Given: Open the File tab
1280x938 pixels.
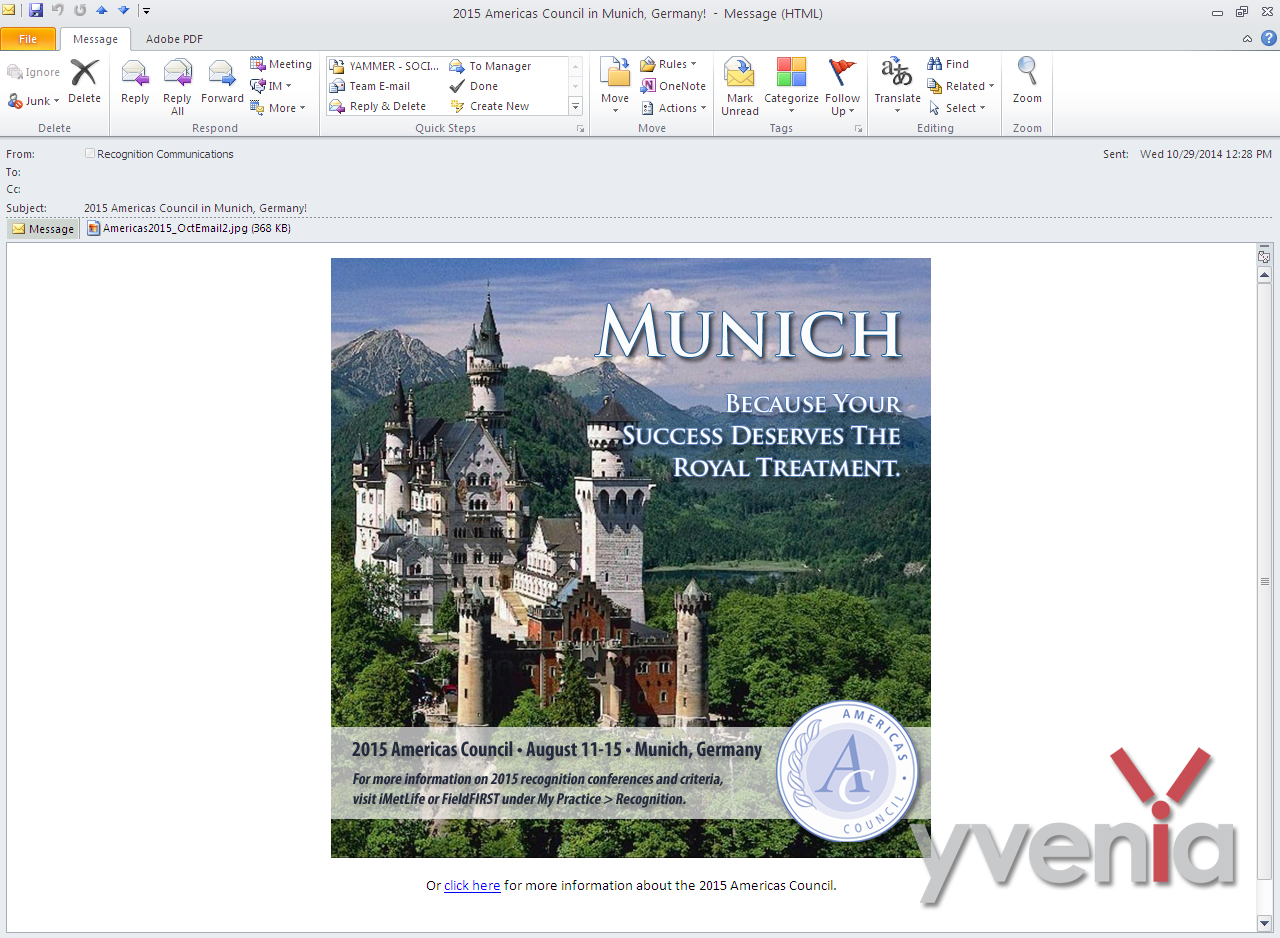Looking at the screenshot, I should pyautogui.click(x=28, y=39).
